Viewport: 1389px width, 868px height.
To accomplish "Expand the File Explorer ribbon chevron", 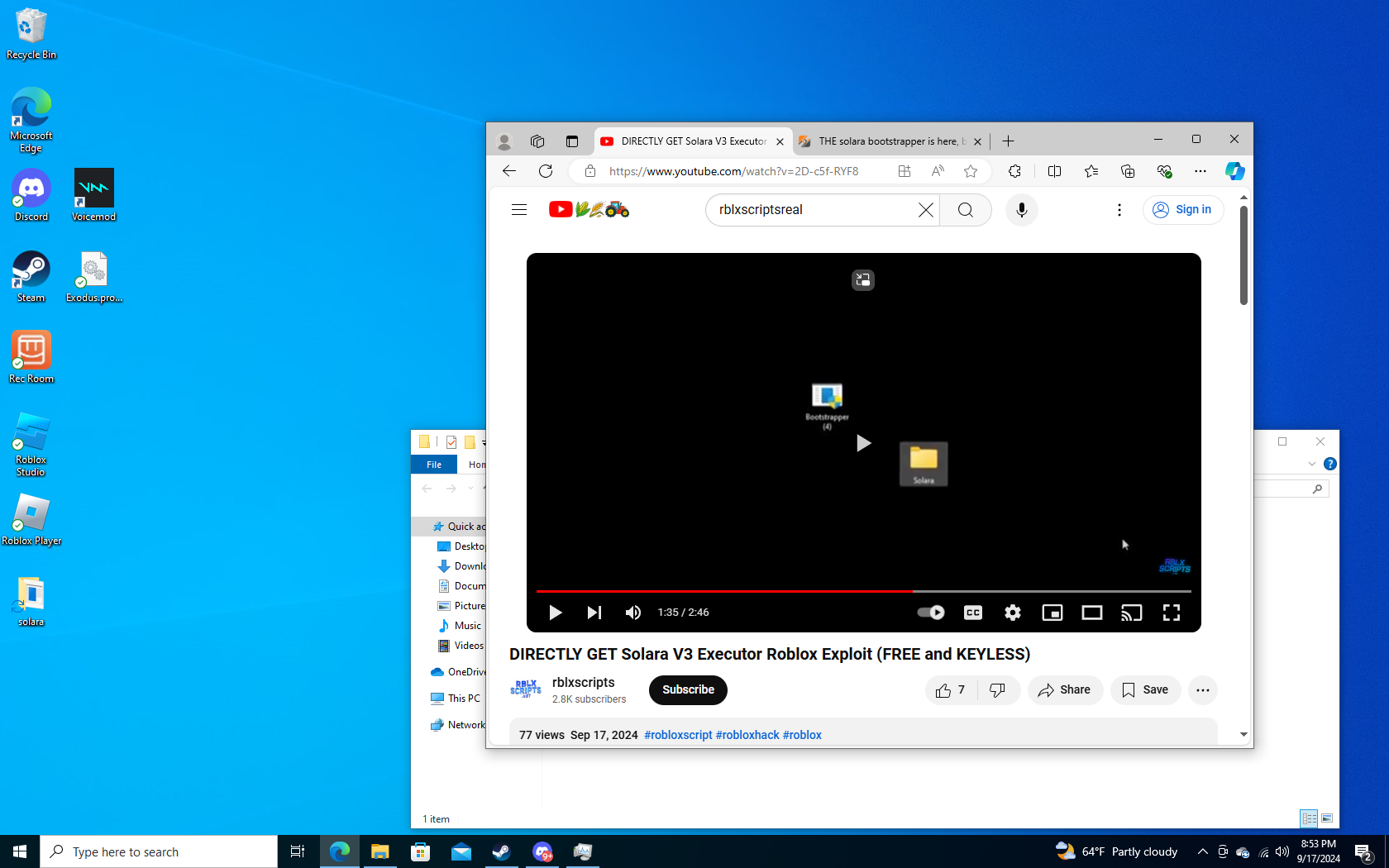I will tap(1312, 464).
